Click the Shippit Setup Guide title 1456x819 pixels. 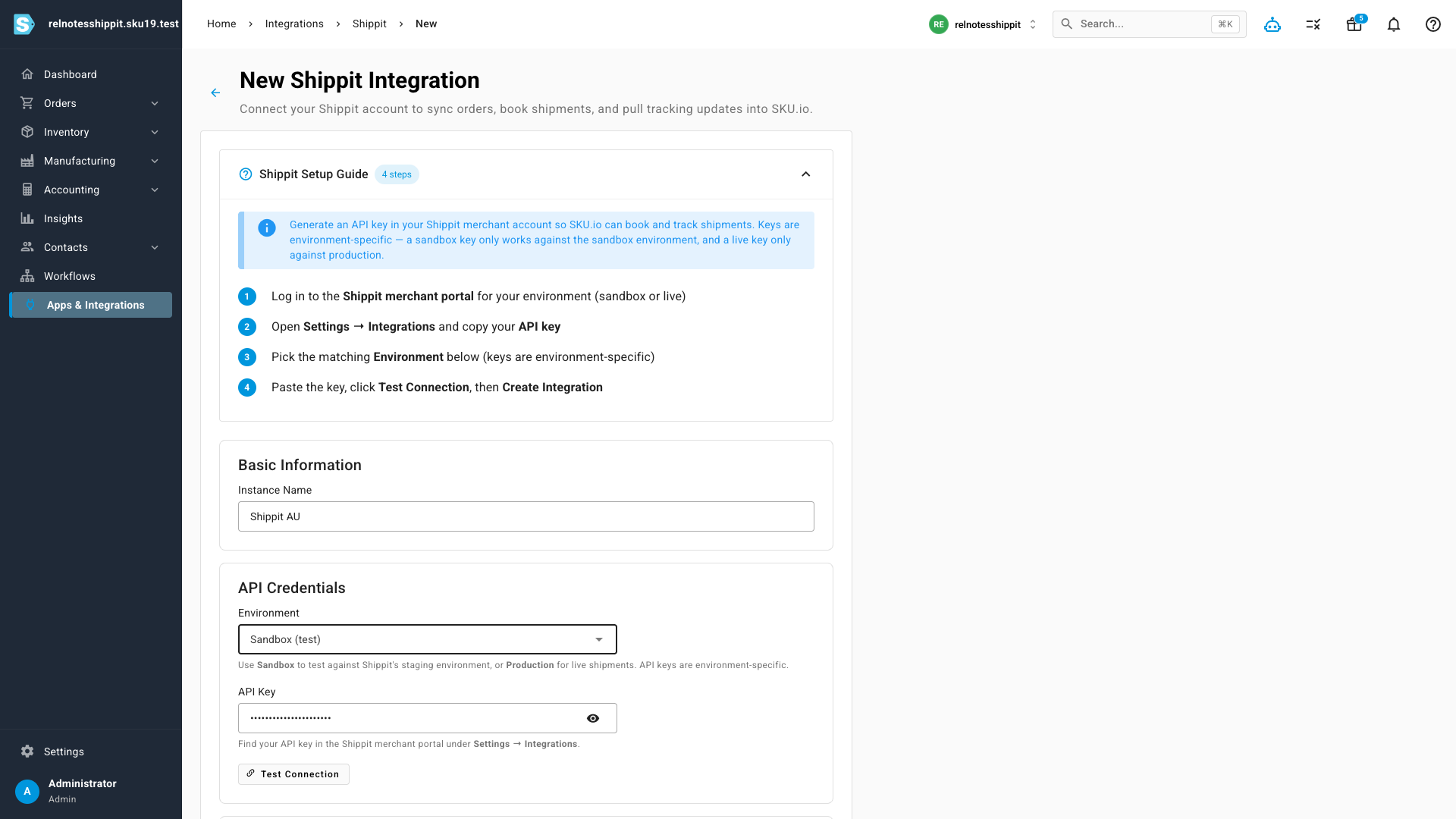(314, 174)
